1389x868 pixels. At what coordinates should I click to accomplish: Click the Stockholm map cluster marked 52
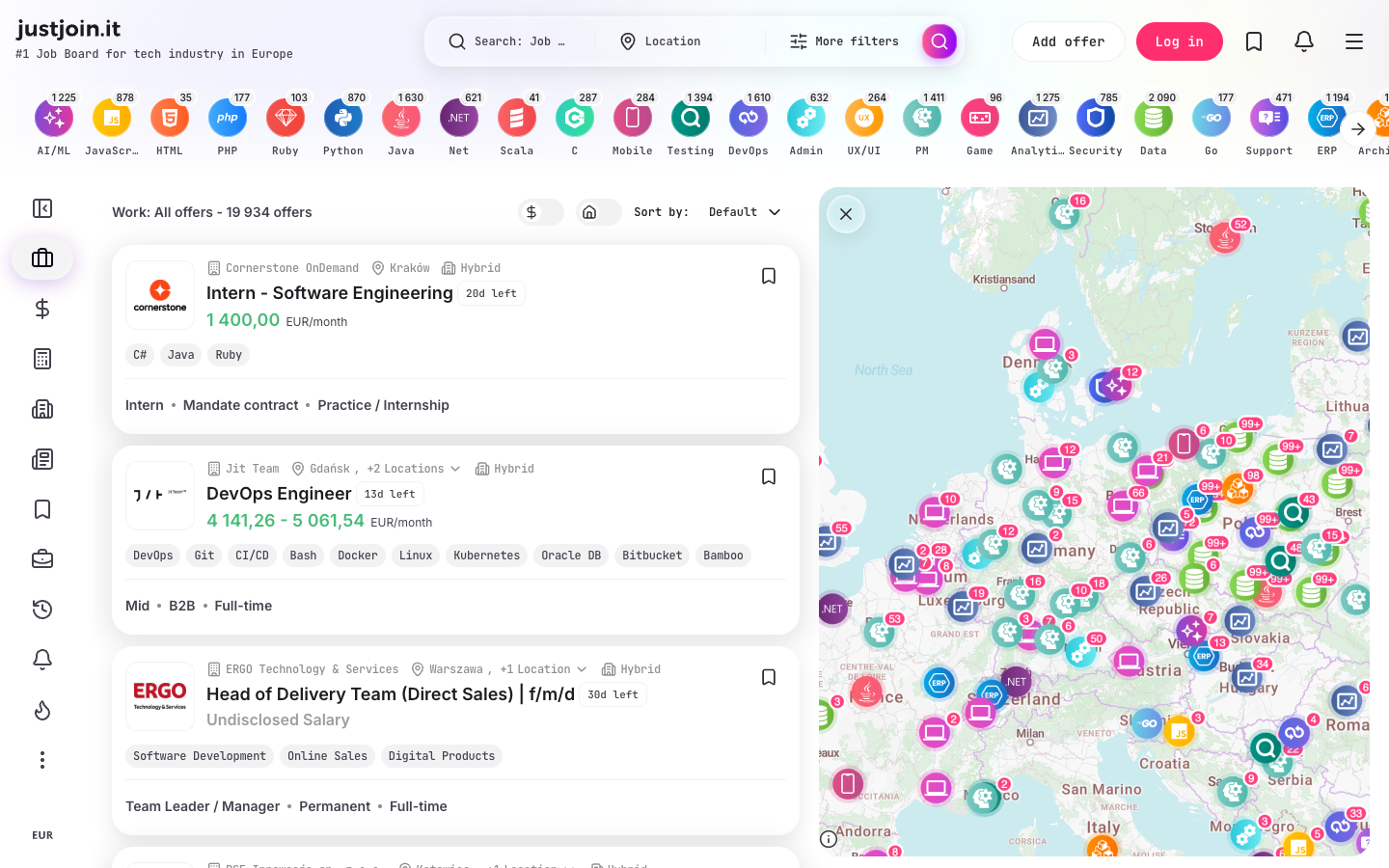click(x=1226, y=236)
